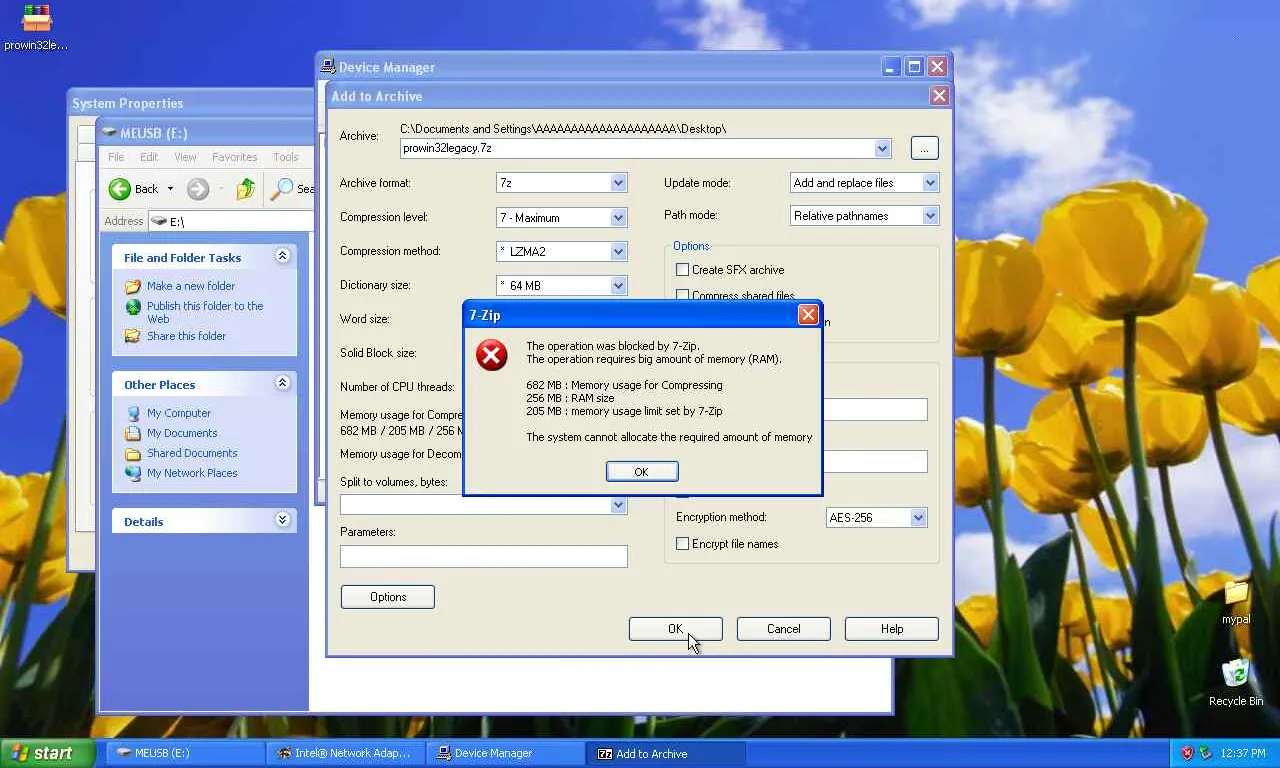Viewport: 1280px width, 768px height.
Task: Click the E:\ address bar field
Action: [x=231, y=221]
